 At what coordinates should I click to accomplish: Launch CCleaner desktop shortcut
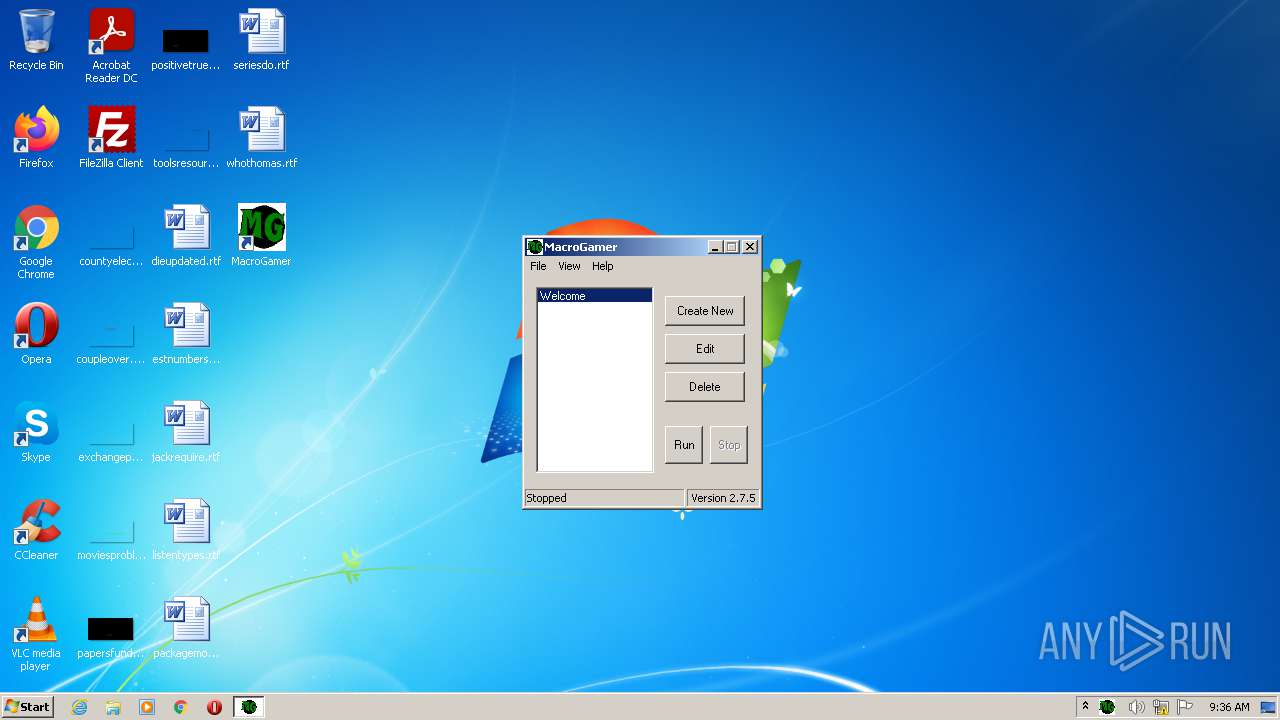tap(36, 530)
